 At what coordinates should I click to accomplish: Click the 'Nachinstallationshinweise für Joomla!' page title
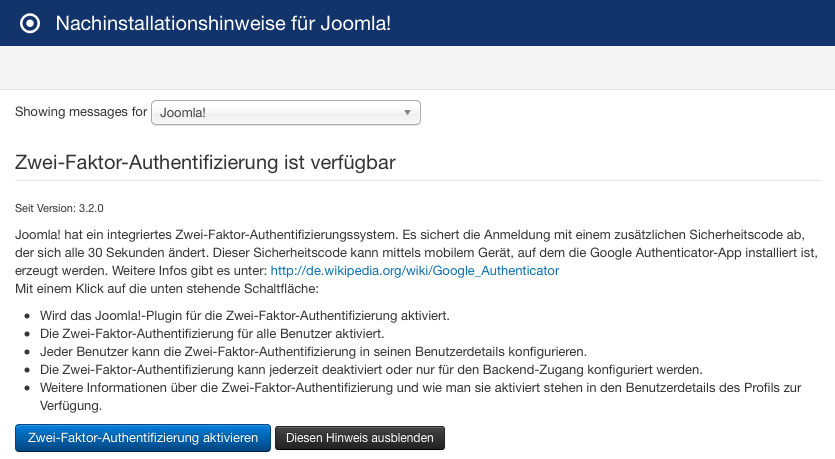[223, 23]
